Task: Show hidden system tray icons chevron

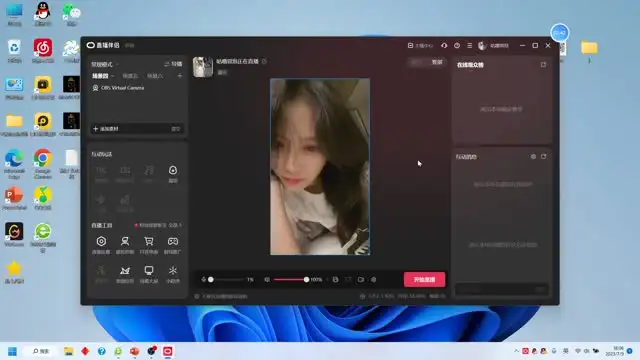Action: pos(516,351)
